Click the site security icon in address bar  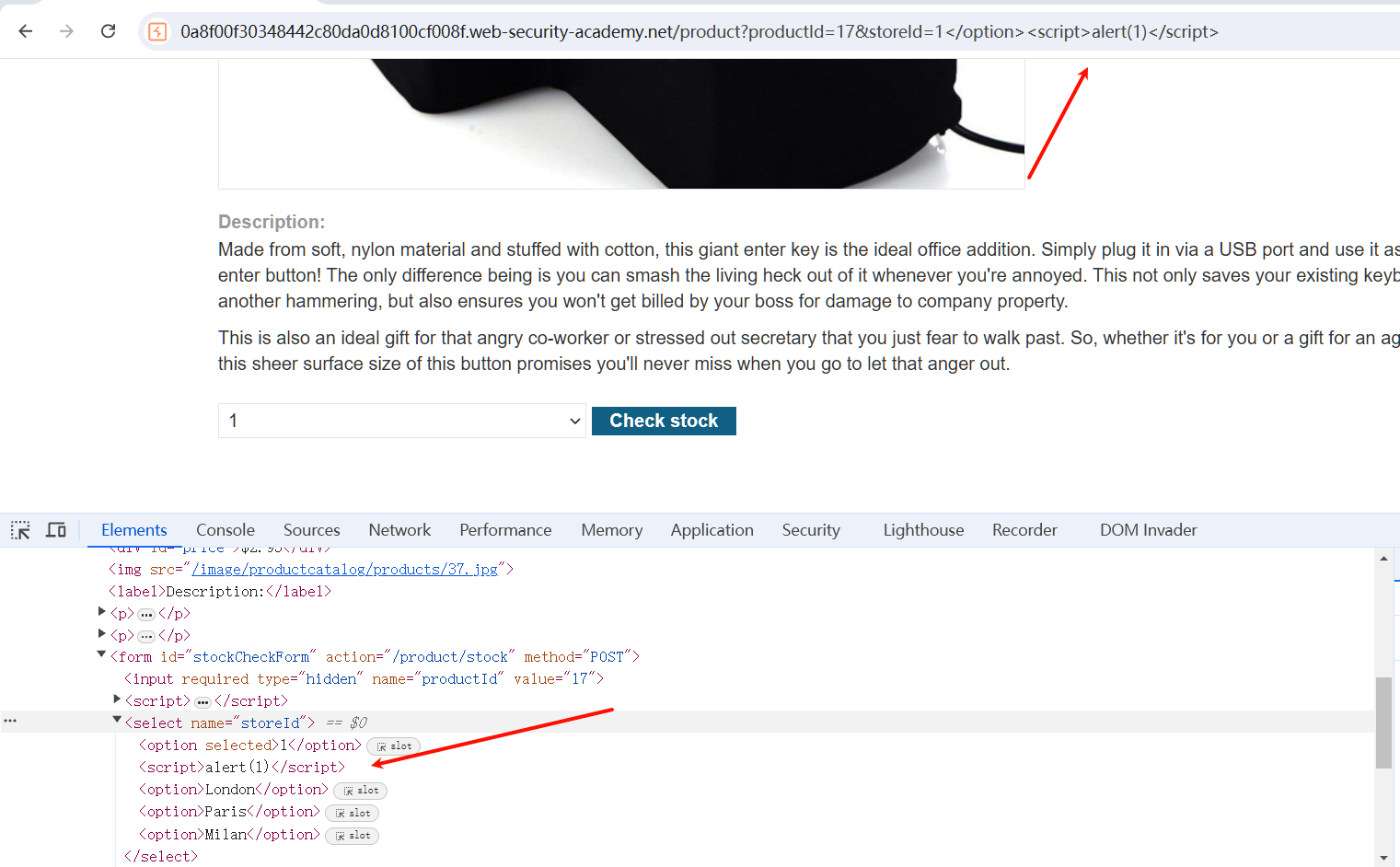coord(158,32)
